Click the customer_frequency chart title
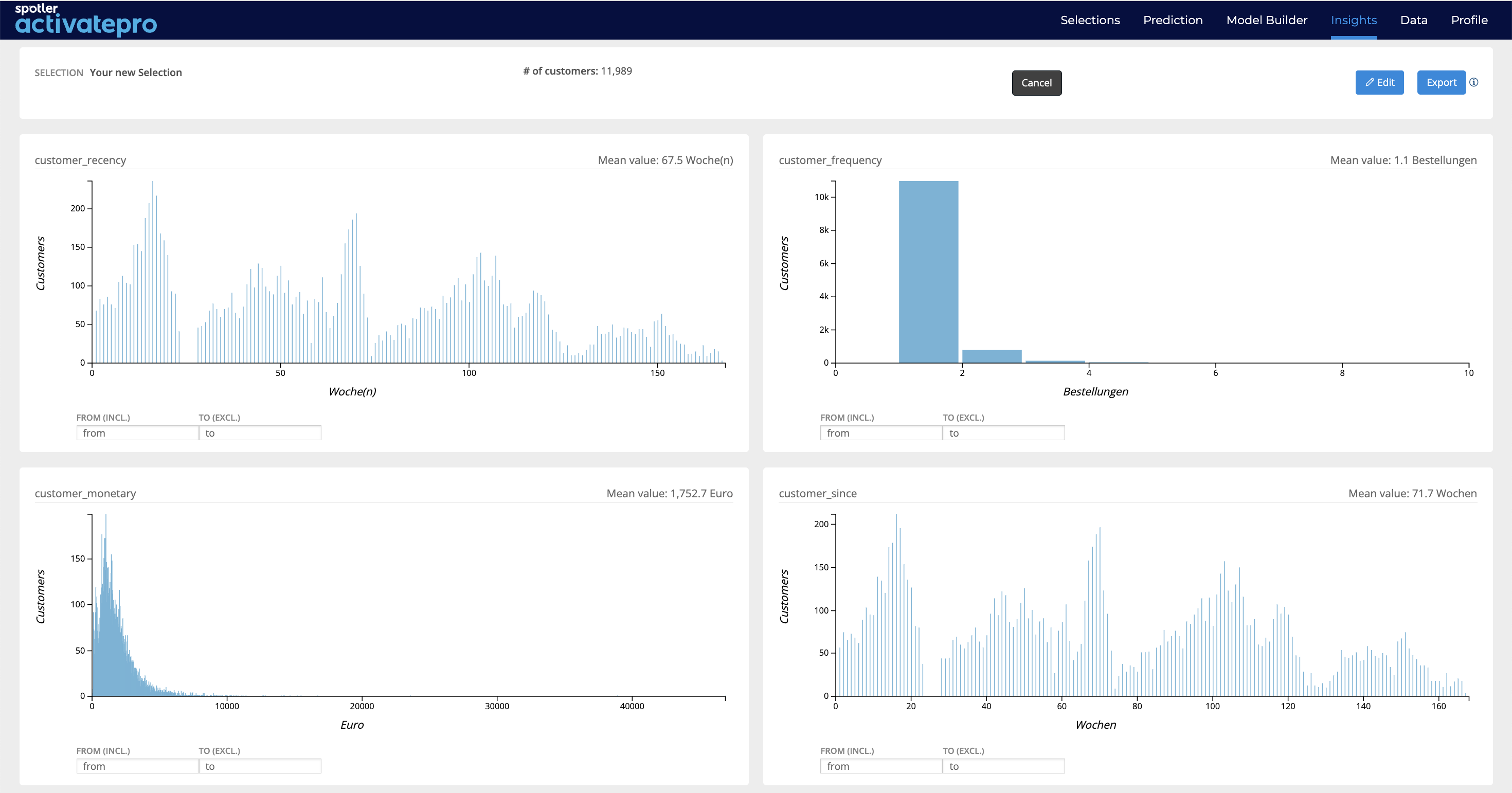 tap(830, 160)
